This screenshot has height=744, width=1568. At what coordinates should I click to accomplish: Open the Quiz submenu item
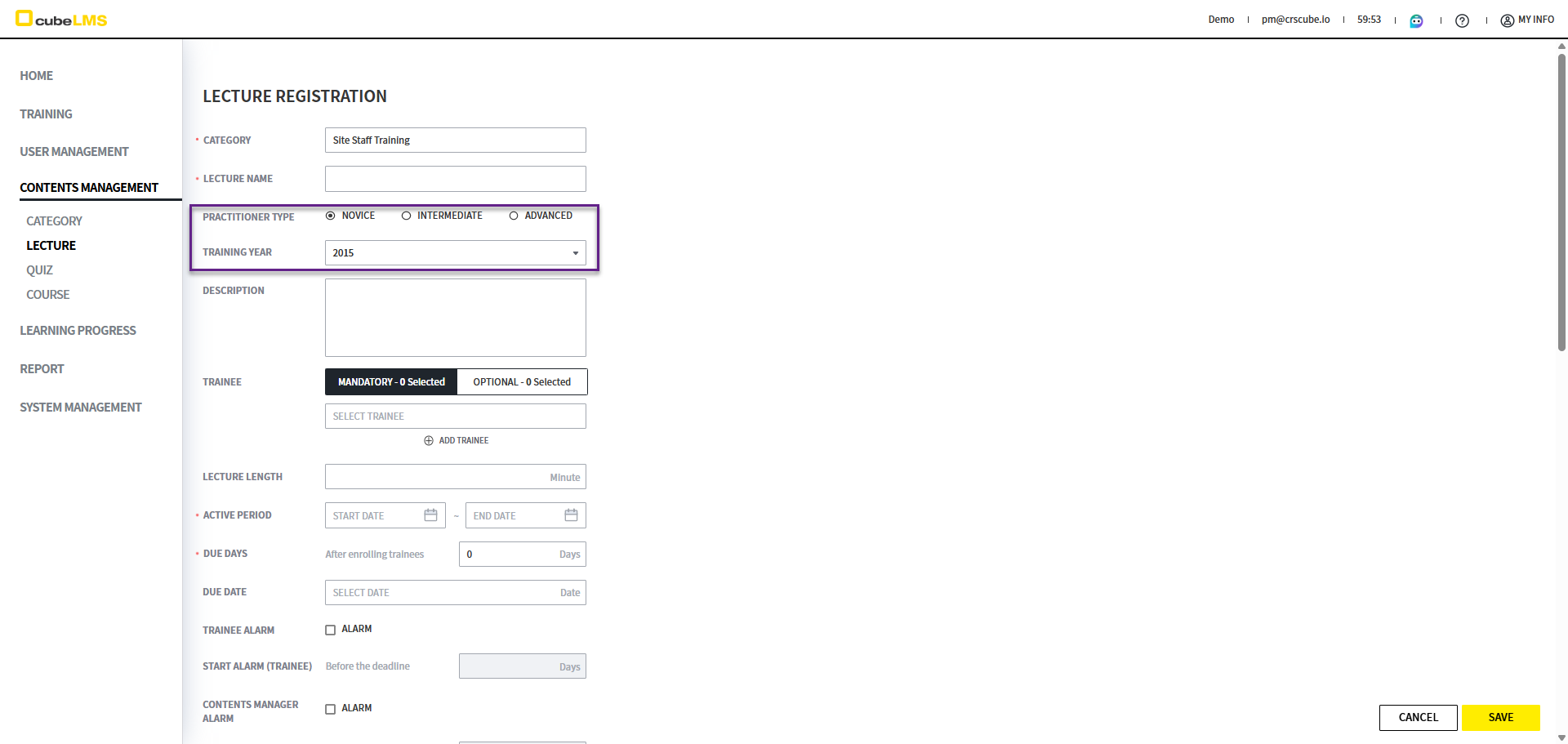pos(39,270)
